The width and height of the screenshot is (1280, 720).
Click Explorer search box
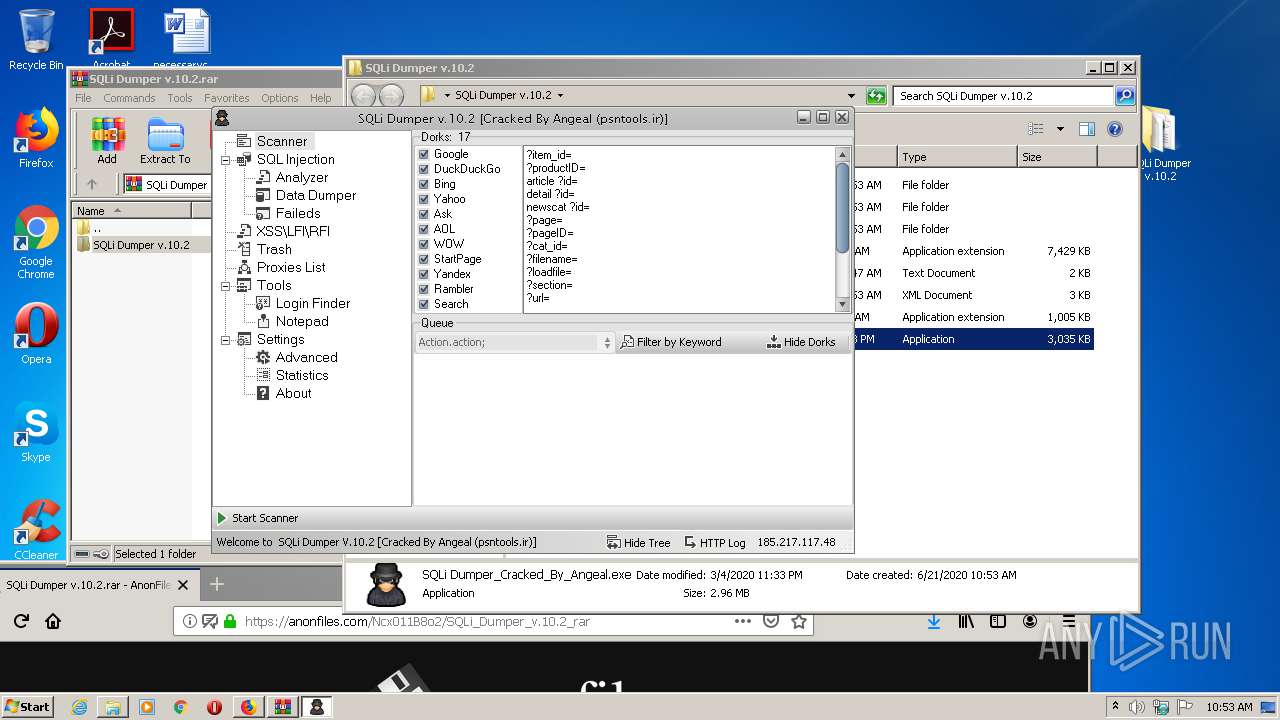1003,96
